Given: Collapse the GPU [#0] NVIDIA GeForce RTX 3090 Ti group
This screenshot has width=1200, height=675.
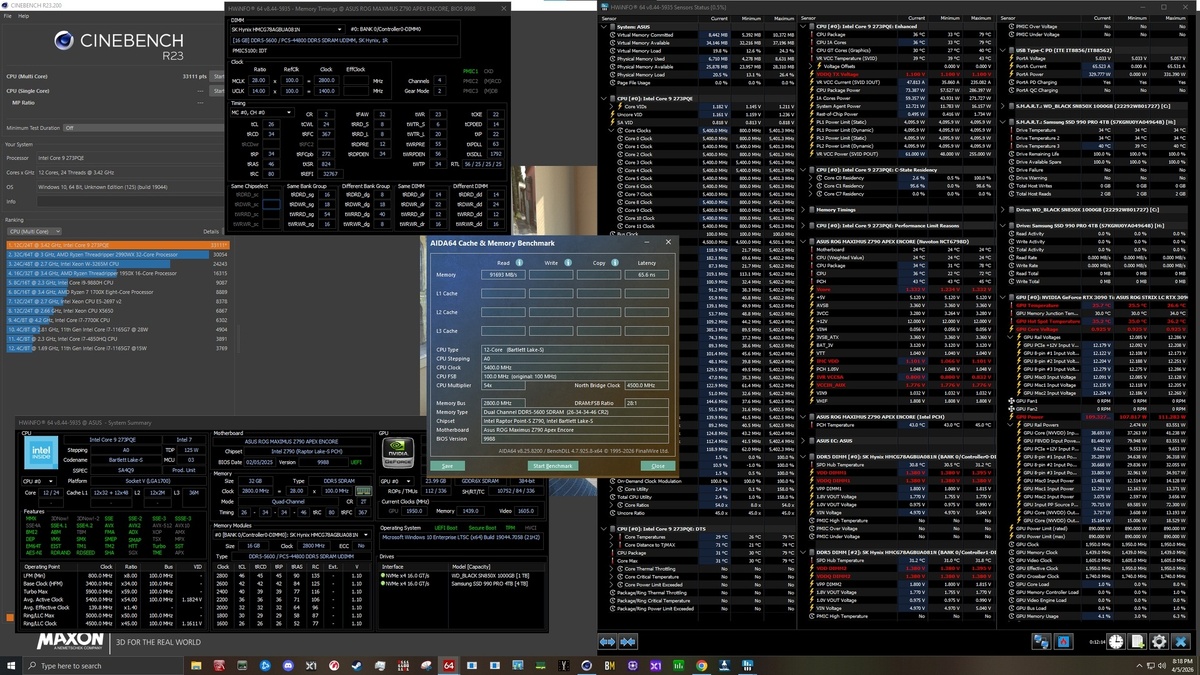Looking at the screenshot, I should pos(1003,297).
